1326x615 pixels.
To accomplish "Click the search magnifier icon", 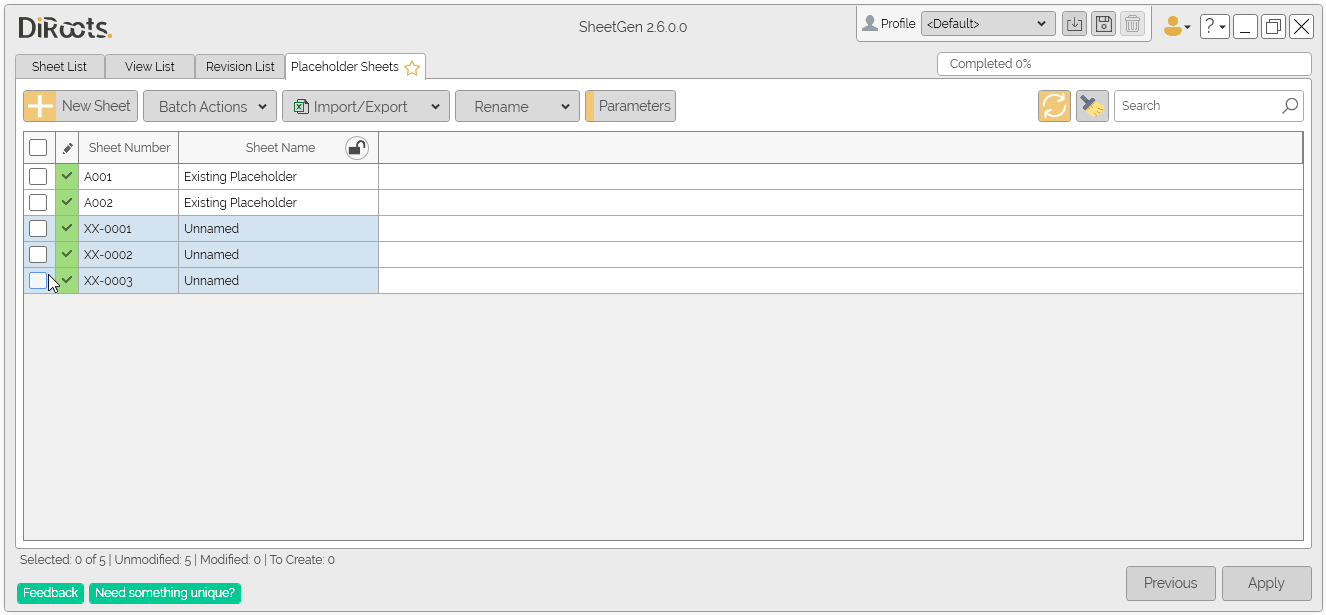I will coord(1290,106).
